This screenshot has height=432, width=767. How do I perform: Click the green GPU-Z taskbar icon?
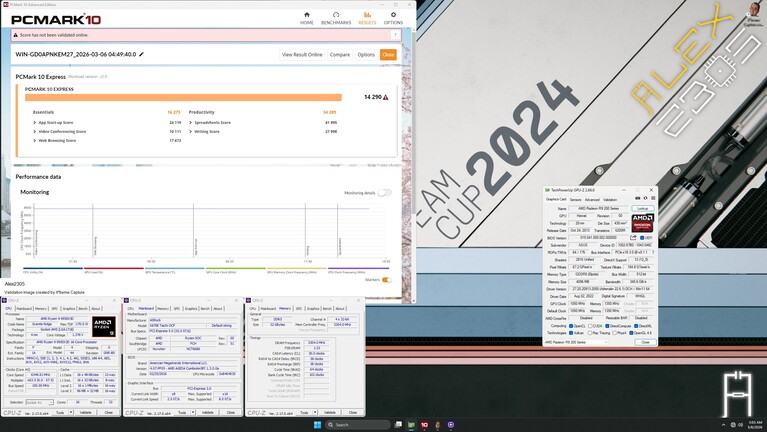click(x=411, y=425)
